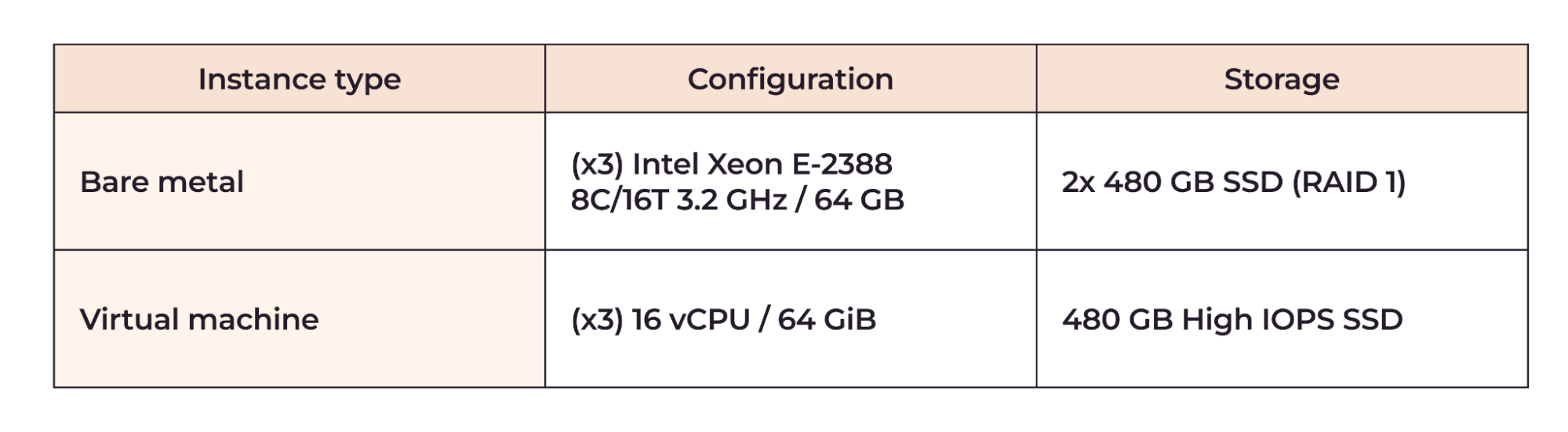Select the Virtual machine row label
1568x432 pixels.
(x=199, y=319)
